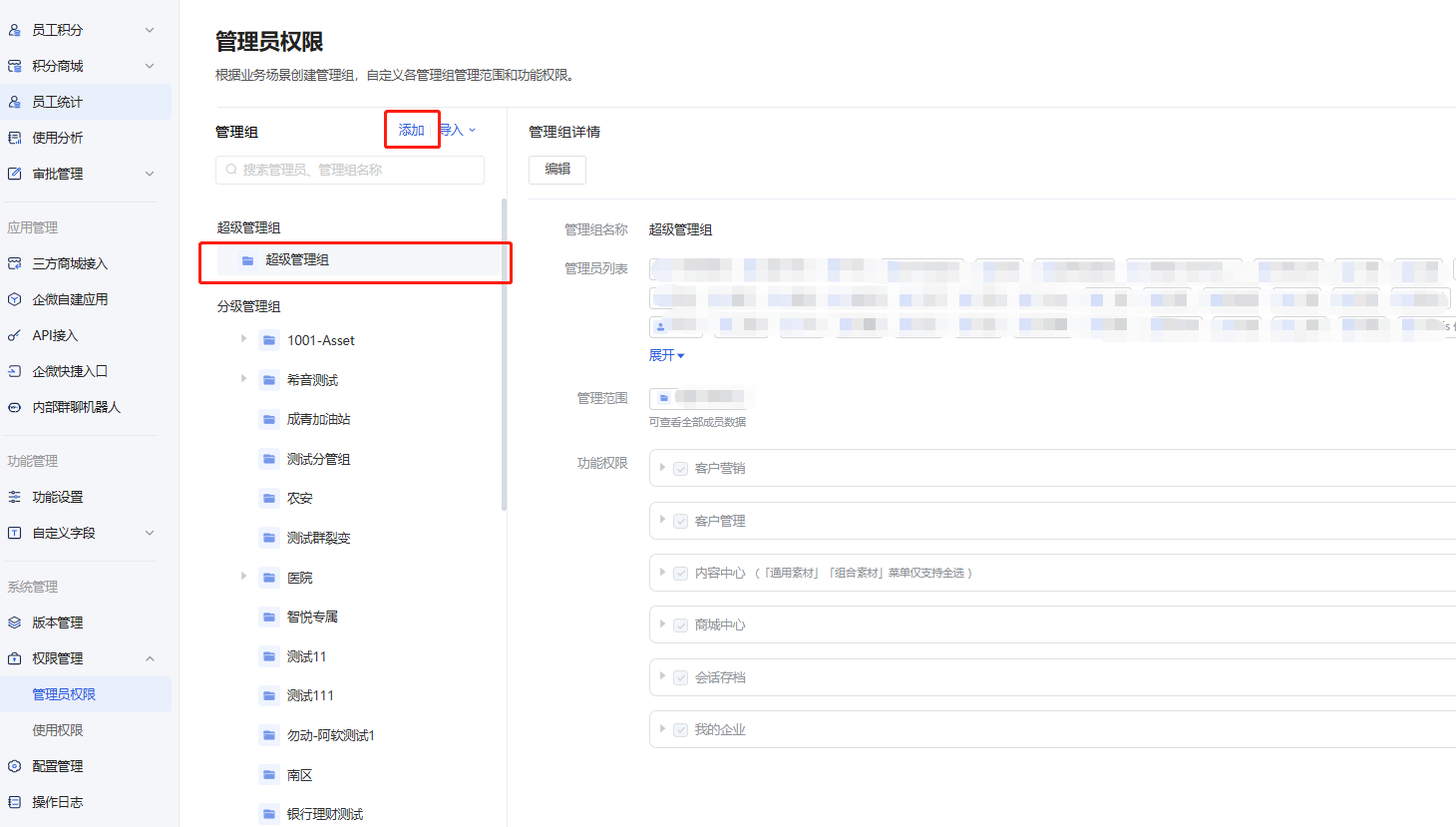Click 展开 to show all administrators
Screen dimensions: 1456x827
tap(667, 355)
